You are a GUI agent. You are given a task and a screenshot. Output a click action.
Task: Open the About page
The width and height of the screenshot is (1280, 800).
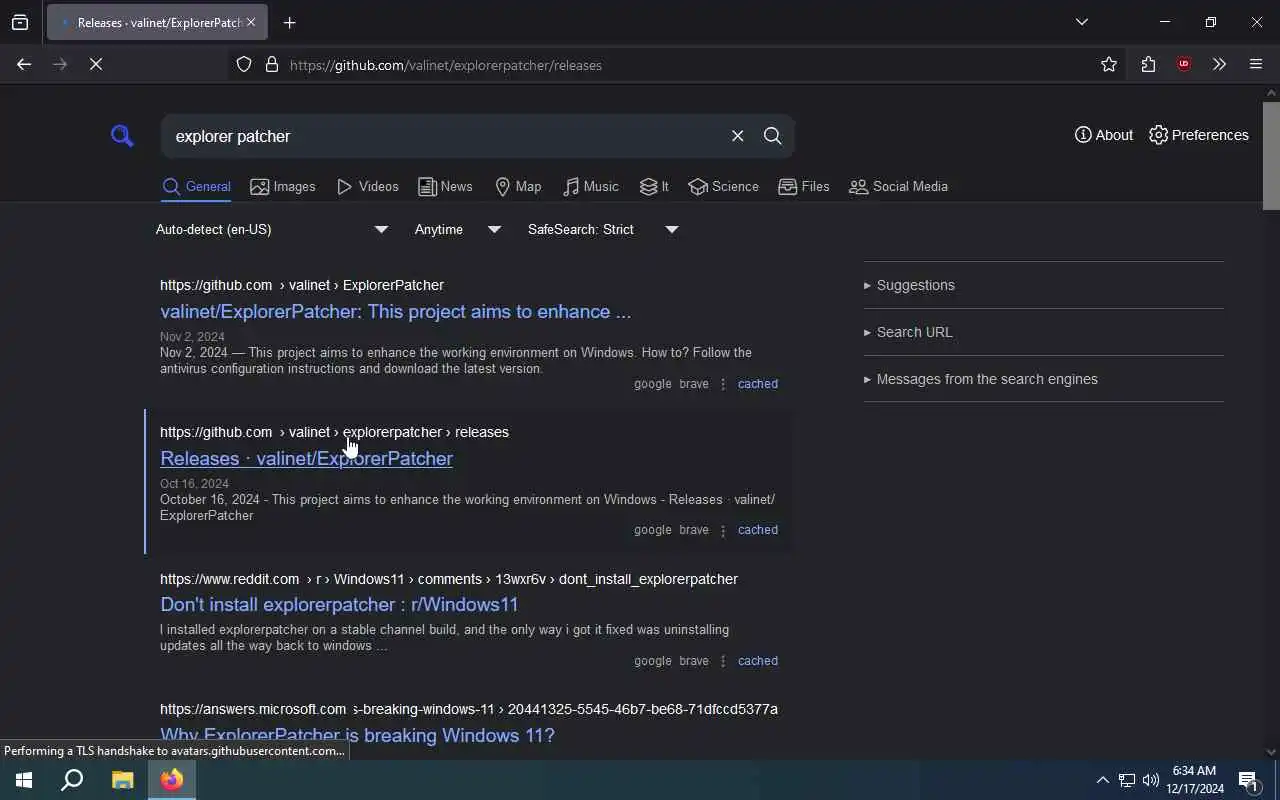[x=1104, y=135]
